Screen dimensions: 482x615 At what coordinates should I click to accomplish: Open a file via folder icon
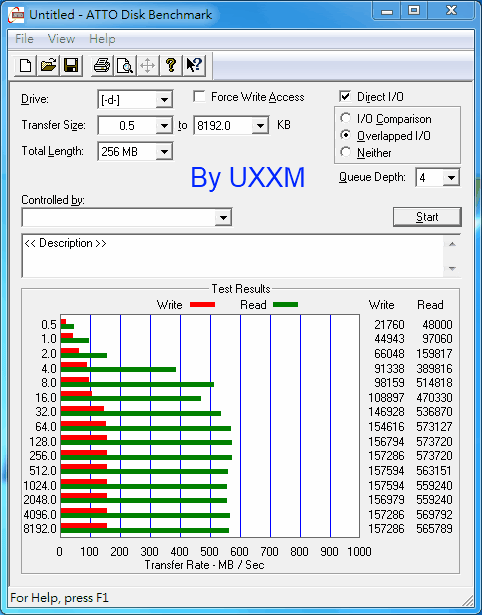[48, 65]
